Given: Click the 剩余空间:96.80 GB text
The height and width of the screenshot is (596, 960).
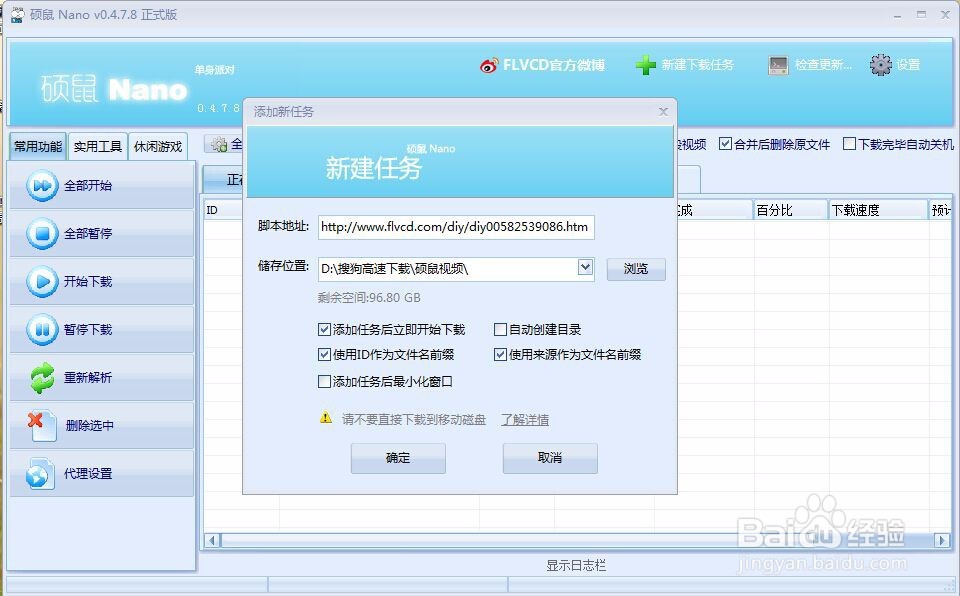Looking at the screenshot, I should click(x=369, y=298).
